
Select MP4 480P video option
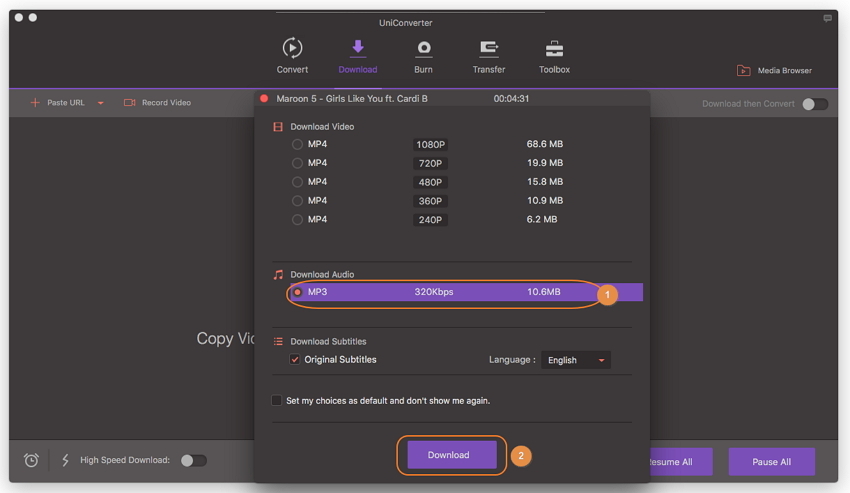(x=297, y=182)
